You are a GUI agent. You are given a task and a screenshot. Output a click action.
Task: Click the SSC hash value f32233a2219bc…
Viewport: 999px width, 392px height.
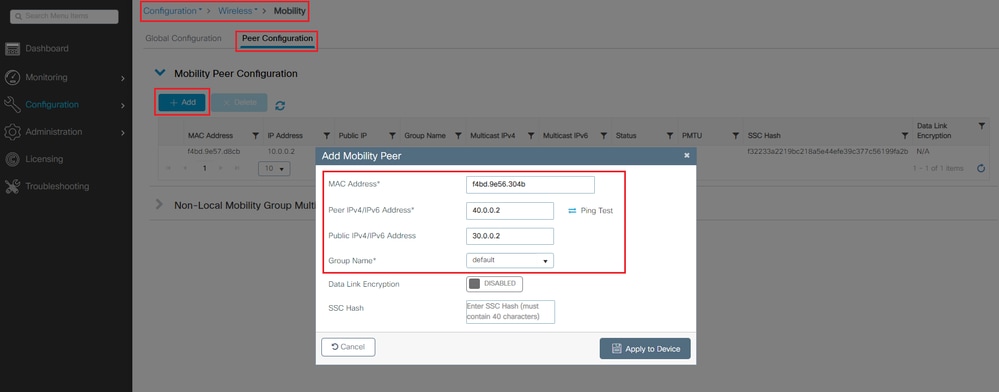828,152
